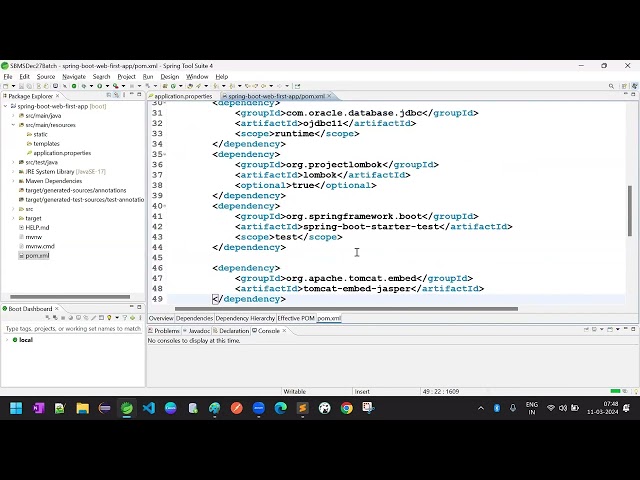This screenshot has width=640, height=480.
Task: Expand JRE System Library node
Action: point(13,171)
